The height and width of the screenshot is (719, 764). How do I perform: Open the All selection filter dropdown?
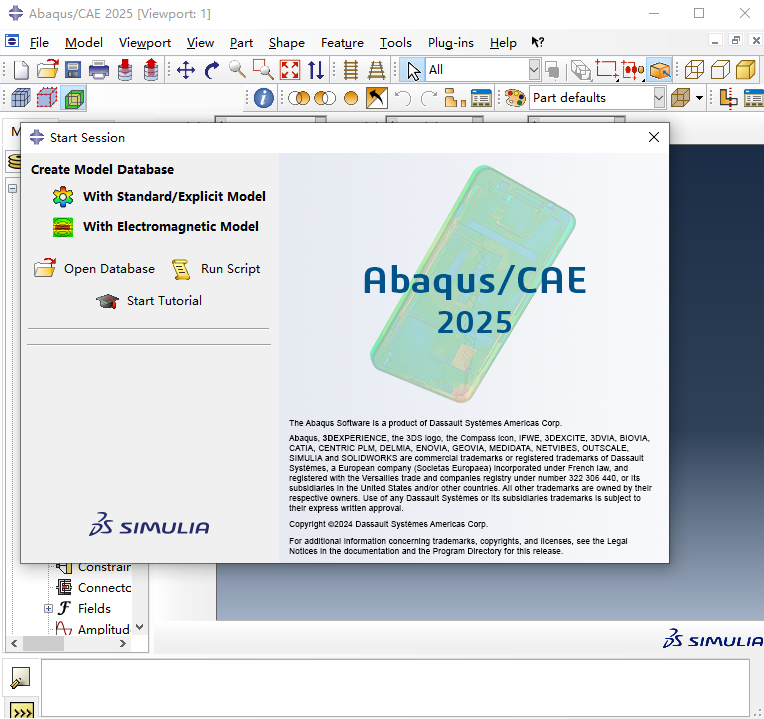[x=534, y=70]
